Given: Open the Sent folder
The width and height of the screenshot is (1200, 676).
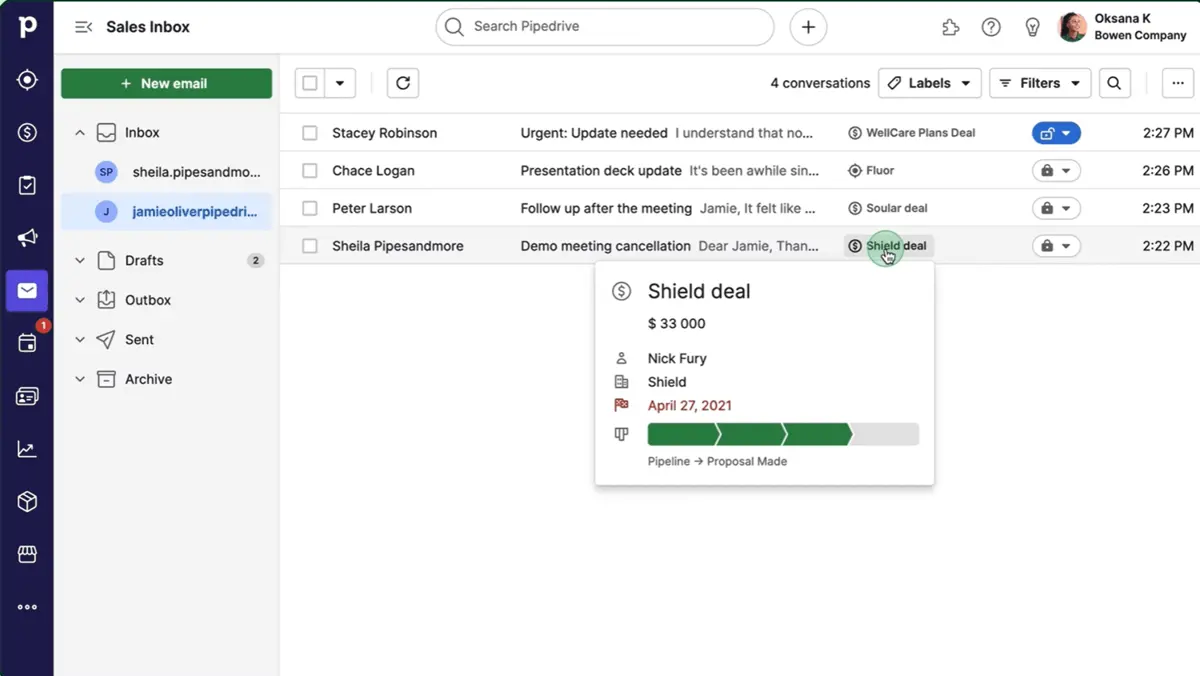Looking at the screenshot, I should [x=139, y=340].
